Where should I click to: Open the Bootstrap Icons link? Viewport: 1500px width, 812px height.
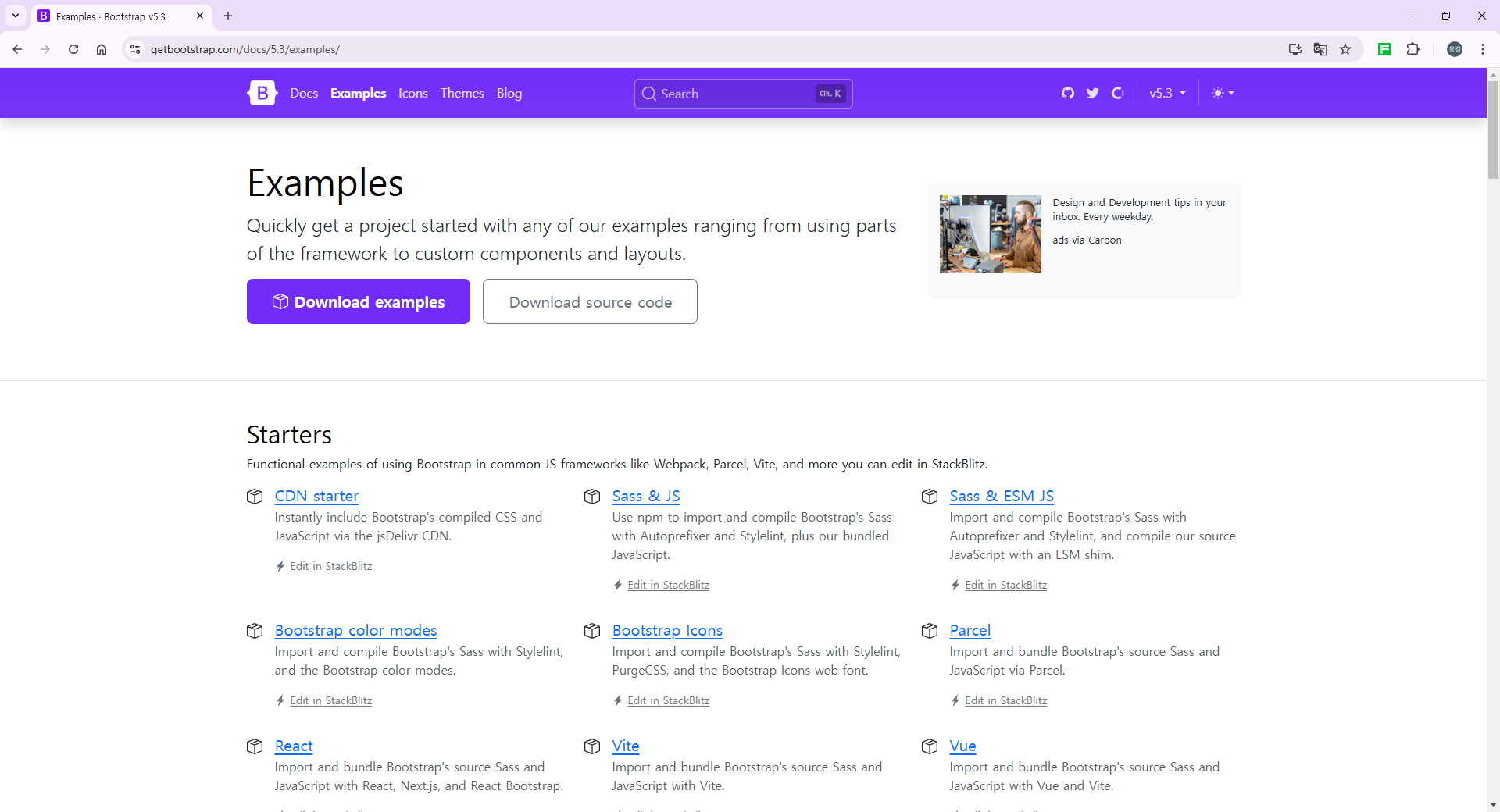pos(667,630)
